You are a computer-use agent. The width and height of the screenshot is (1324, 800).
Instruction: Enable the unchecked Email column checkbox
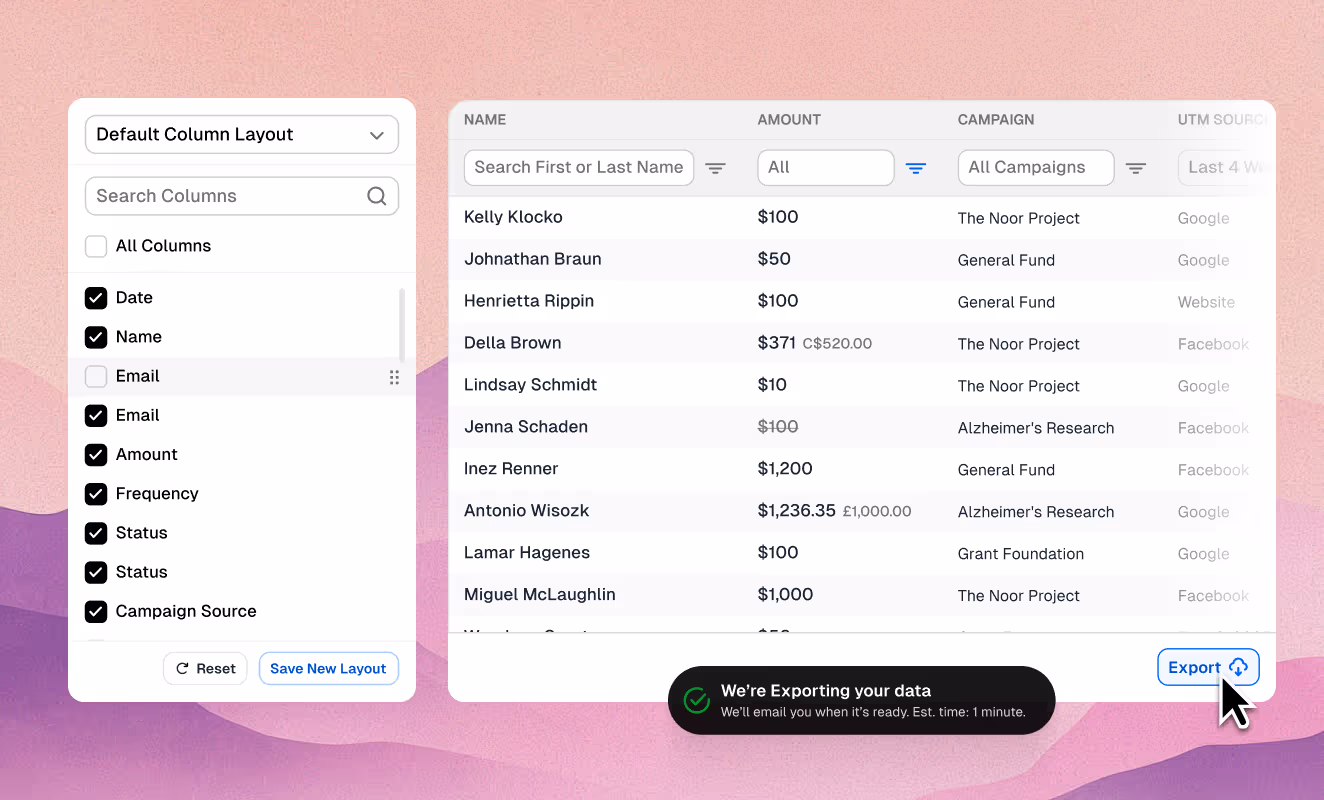96,376
